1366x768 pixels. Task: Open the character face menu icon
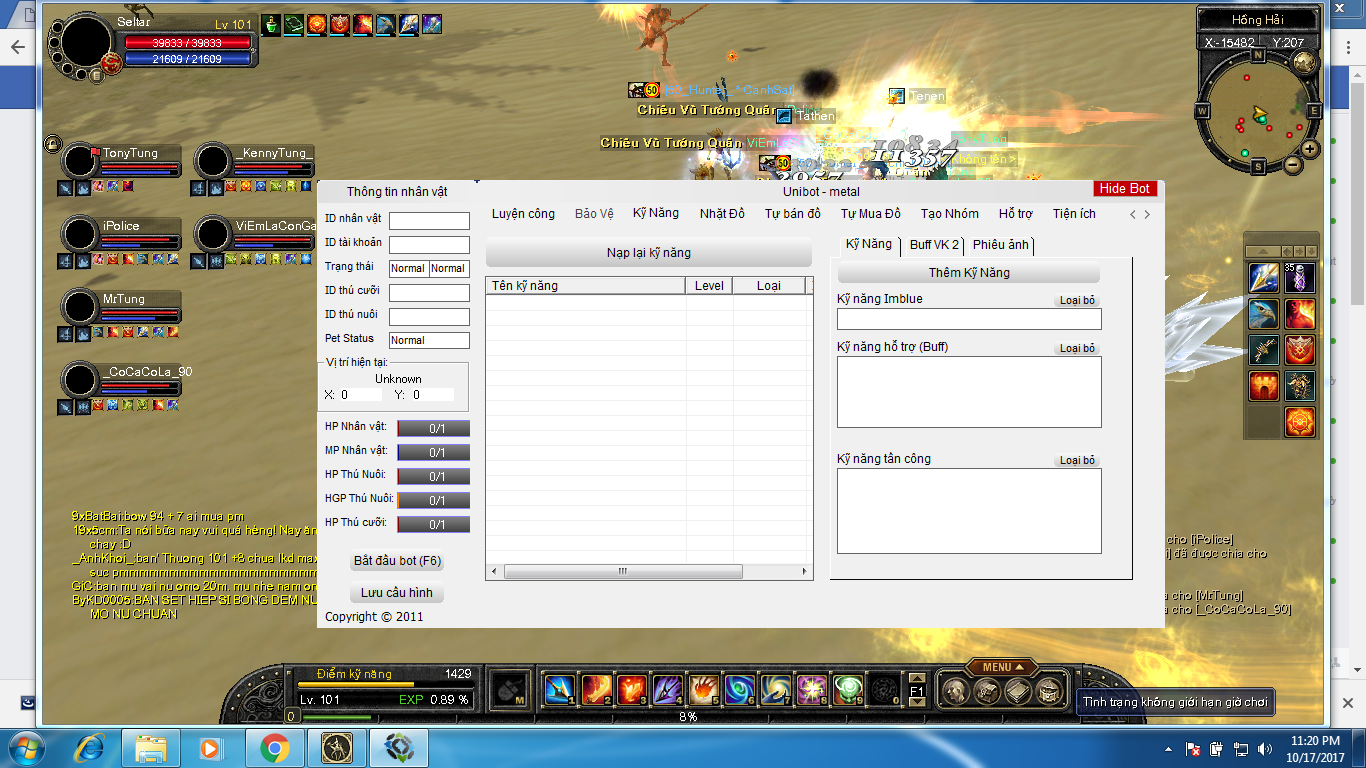point(957,691)
